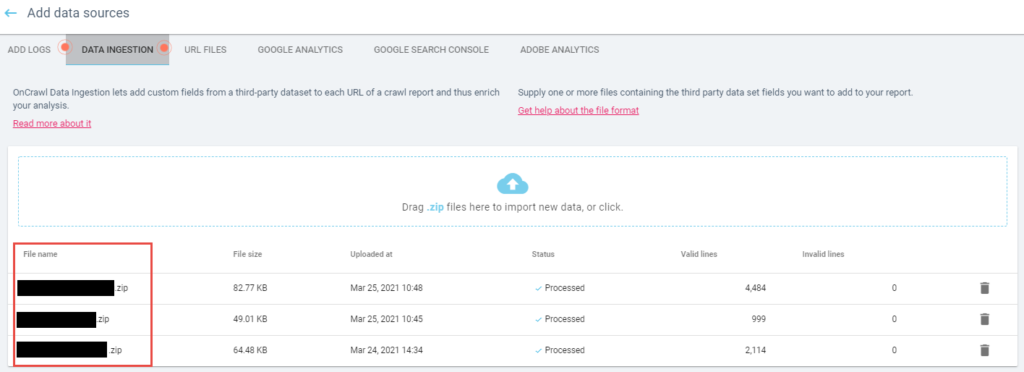
Task: Click the Uploaded at column header
Action: pyautogui.click(x=371, y=255)
